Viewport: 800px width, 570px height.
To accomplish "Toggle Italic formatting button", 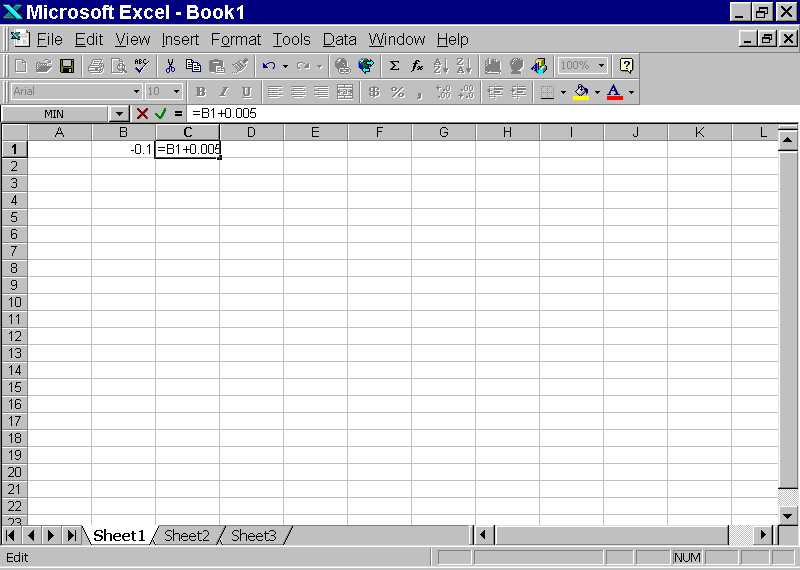I will pos(223,92).
